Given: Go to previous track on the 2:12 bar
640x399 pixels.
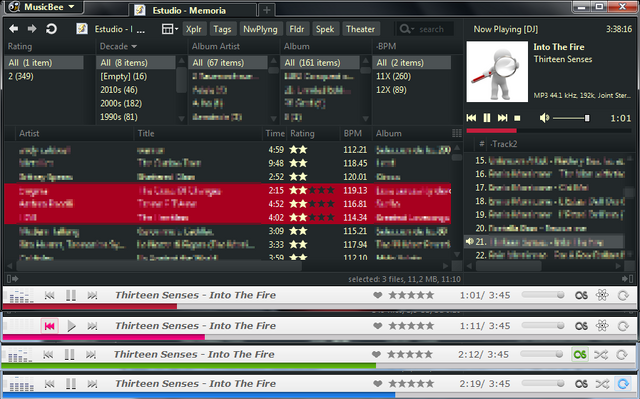Looking at the screenshot, I should point(49,355).
